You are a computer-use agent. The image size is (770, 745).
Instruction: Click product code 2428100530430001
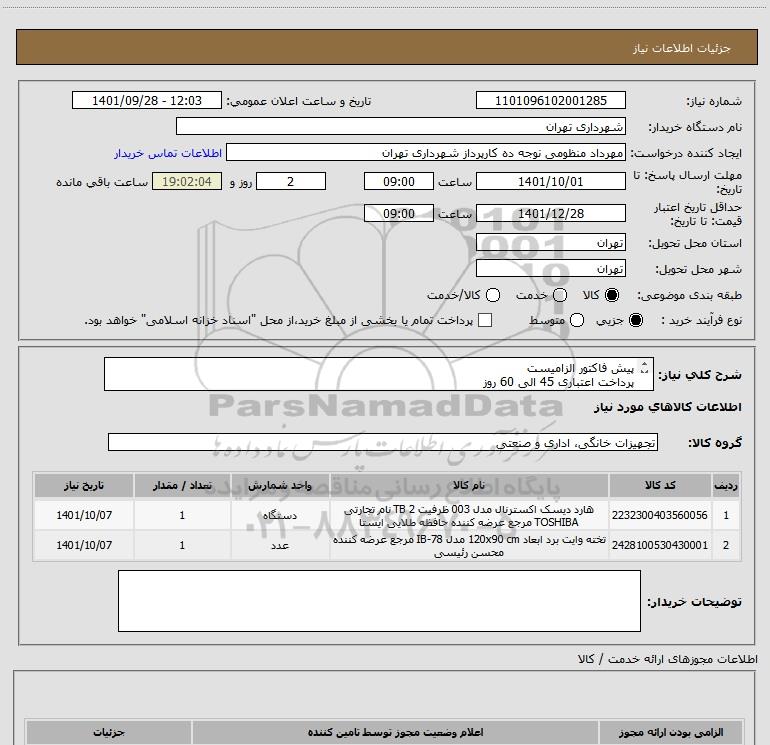(x=660, y=545)
